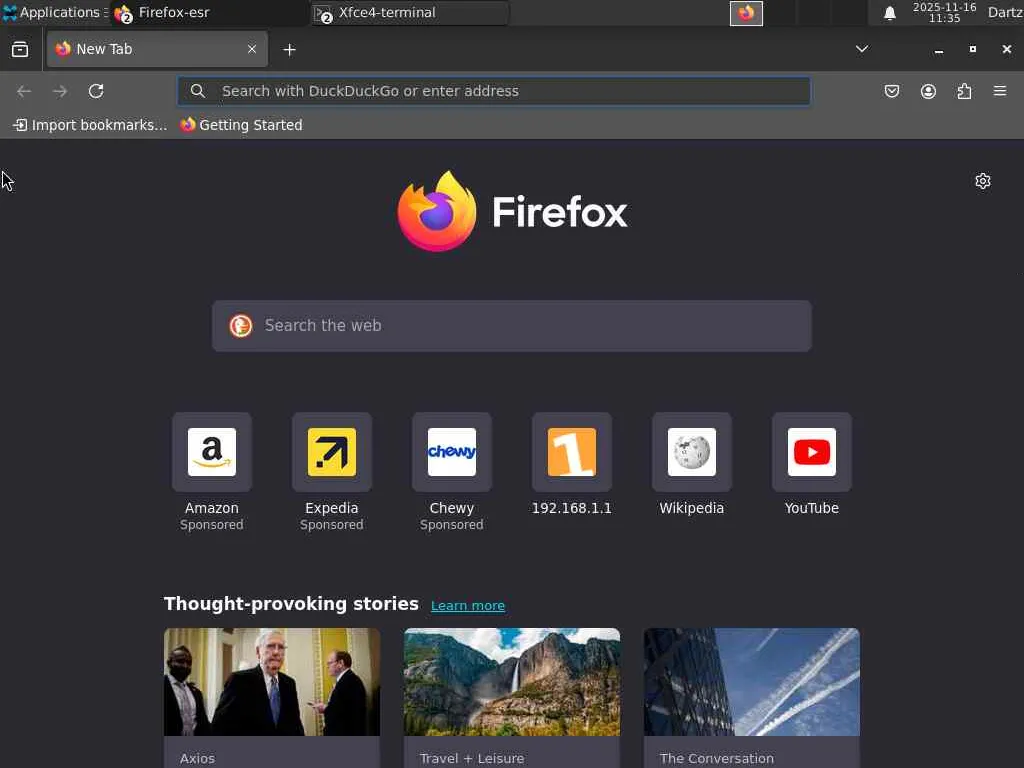
Task: Click the Thought-provoking stories heading
Action: tap(291, 603)
